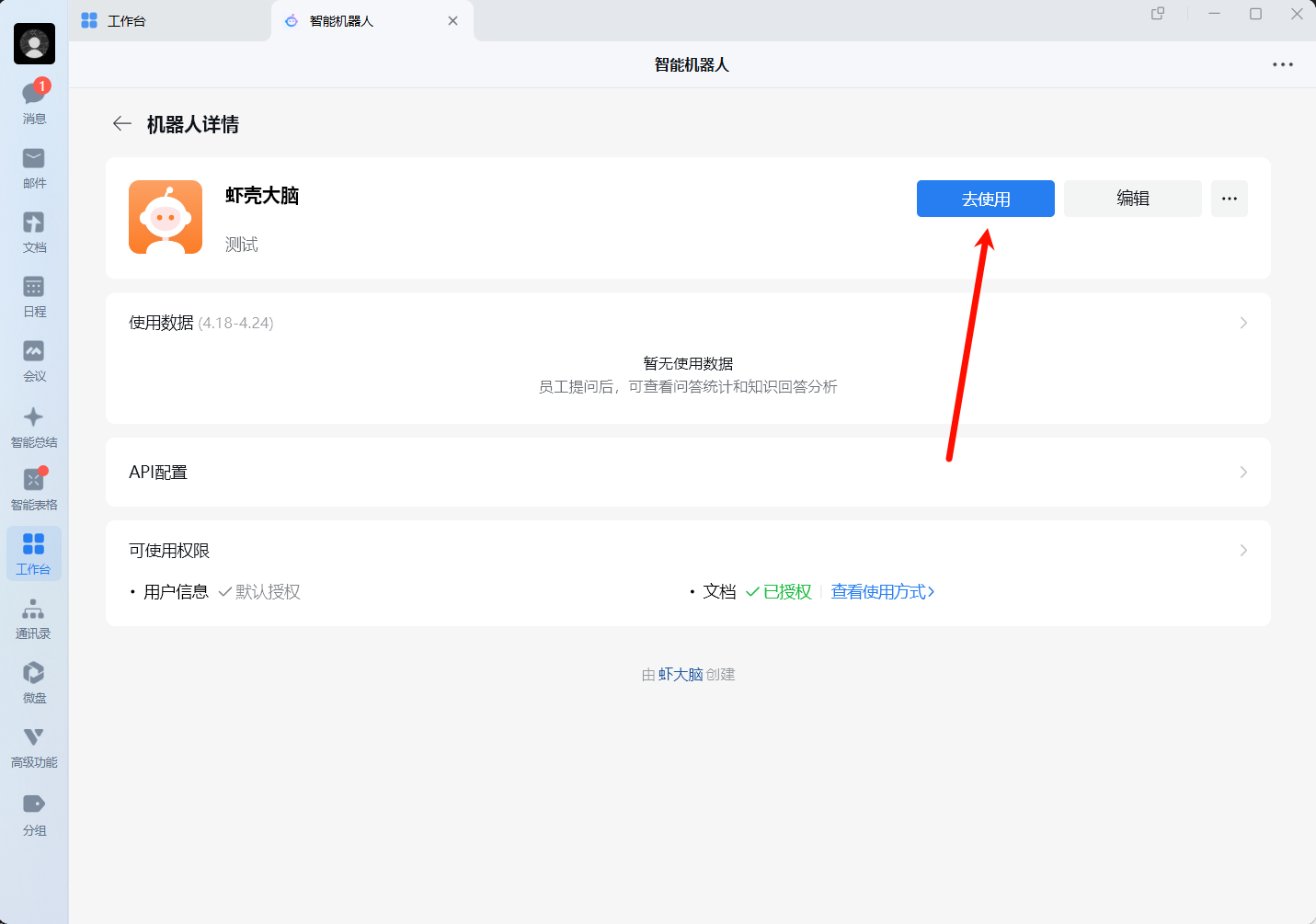Maximize the window
Viewport: 1316px width, 924px height.
click(1255, 14)
